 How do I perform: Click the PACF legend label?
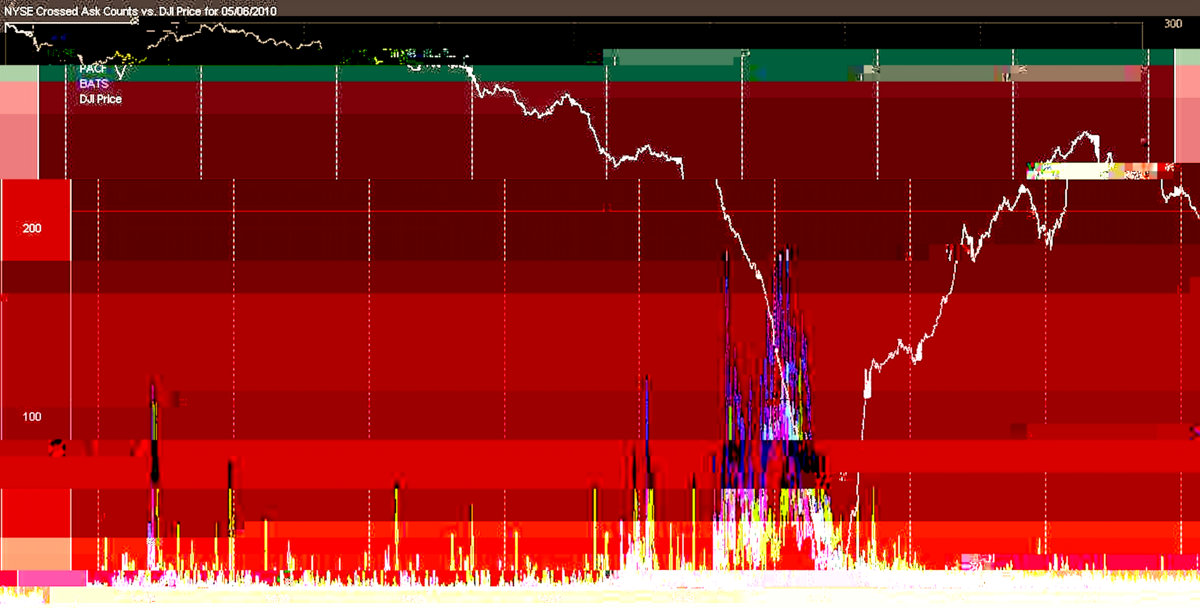point(93,70)
